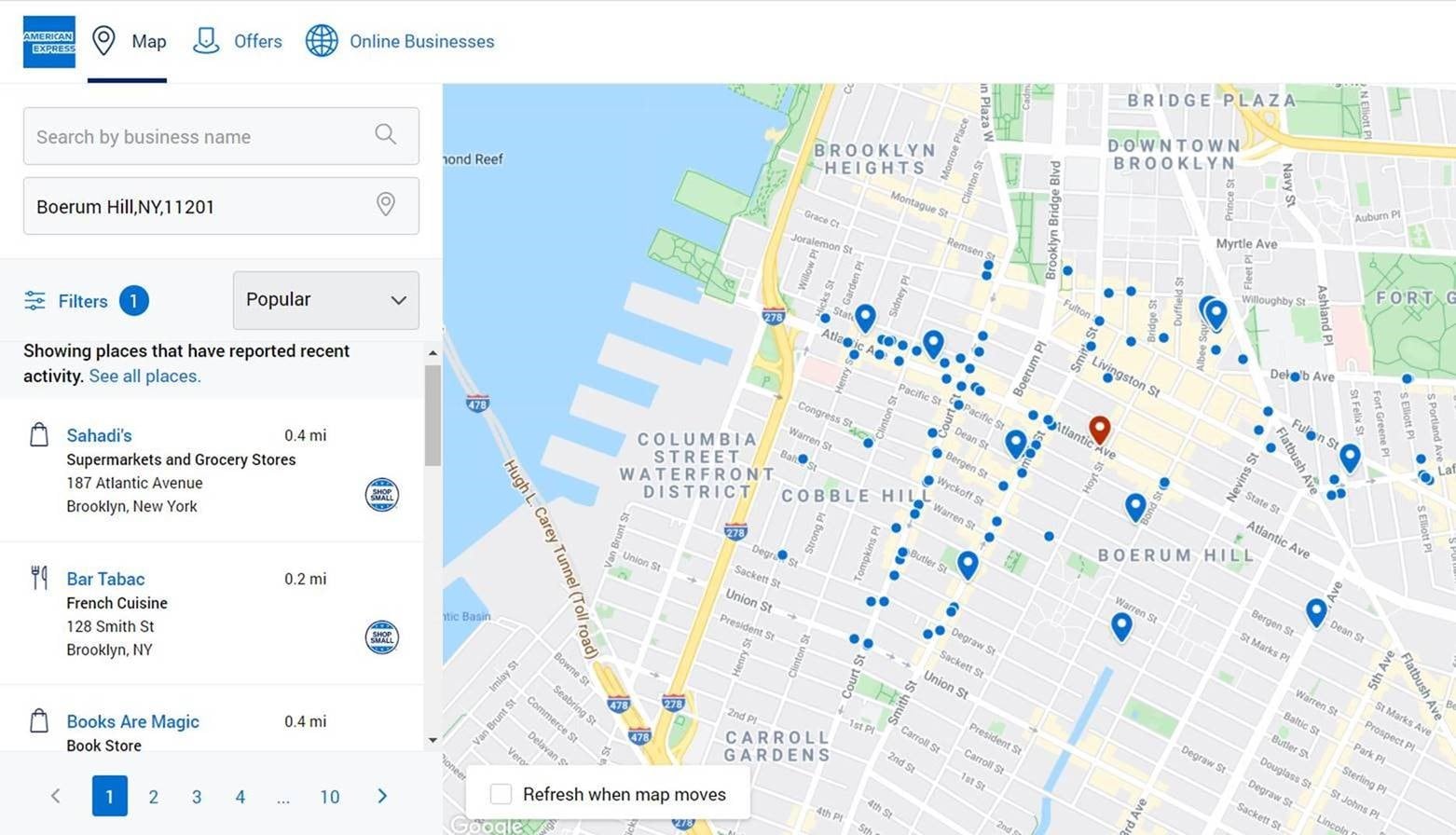
Task: Click the Shop Small badge for Bar Tabac
Action: (x=381, y=637)
